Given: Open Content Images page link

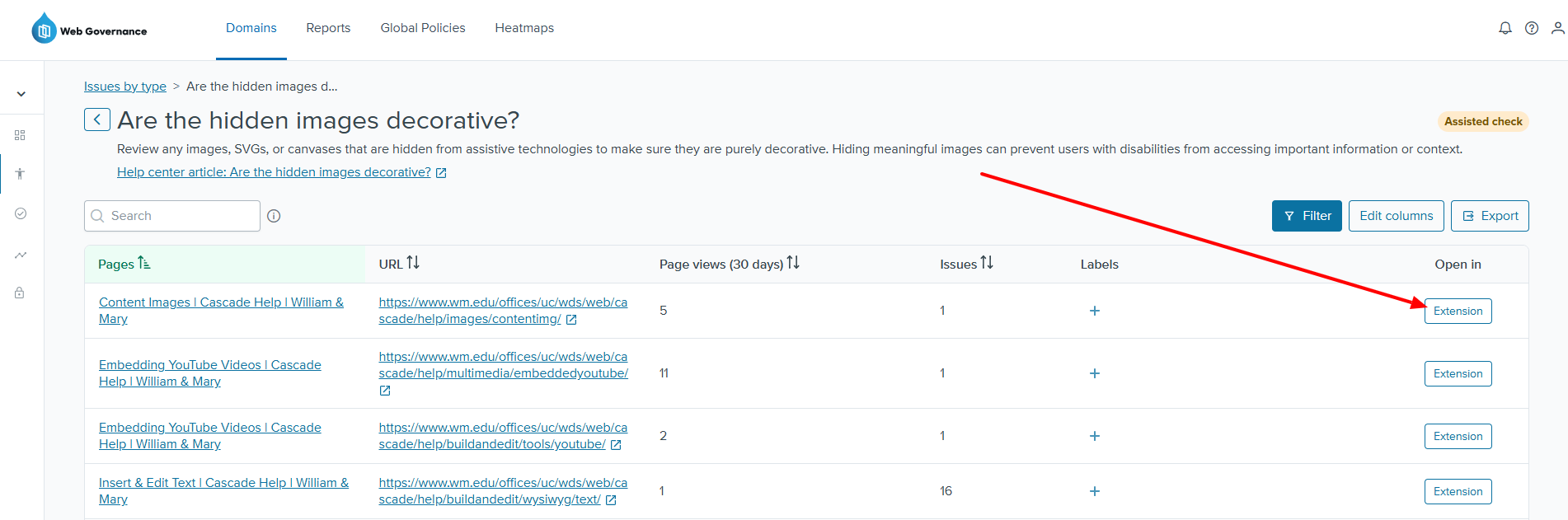Looking at the screenshot, I should (221, 311).
